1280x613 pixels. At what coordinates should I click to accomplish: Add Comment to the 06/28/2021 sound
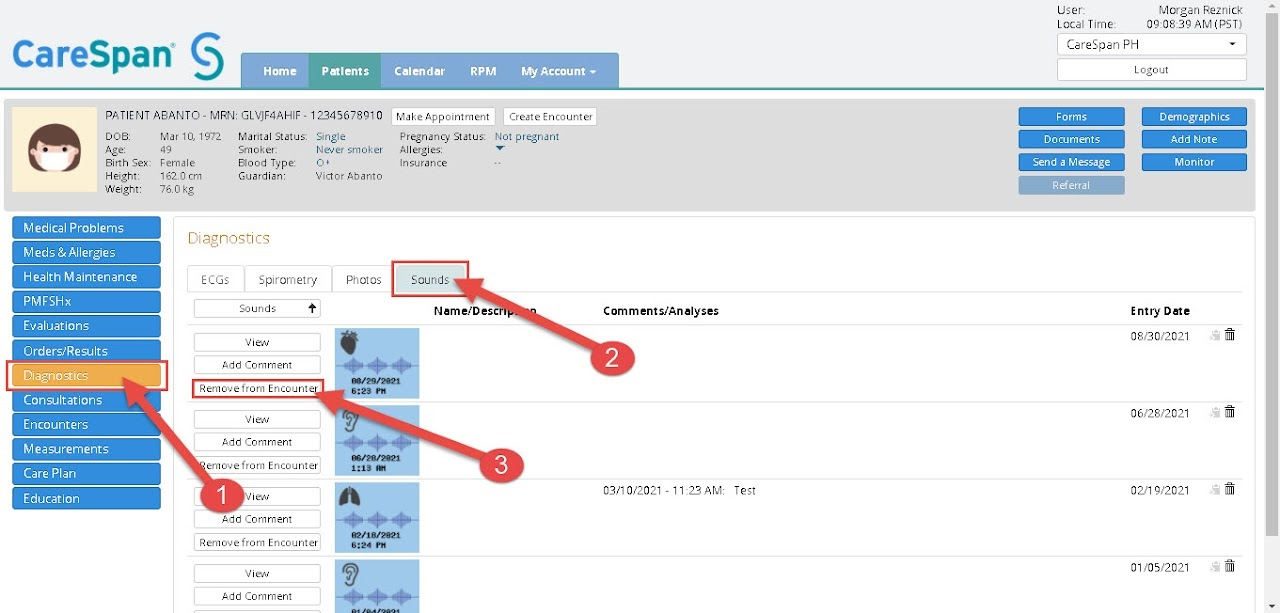(257, 442)
